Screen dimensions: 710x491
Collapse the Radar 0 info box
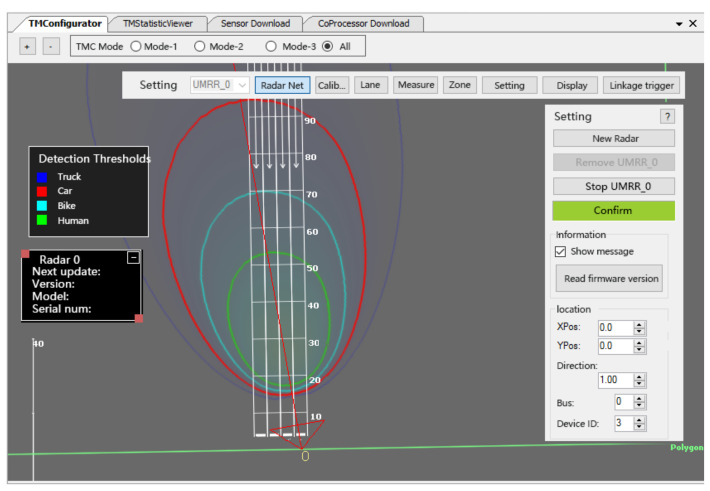(133, 258)
